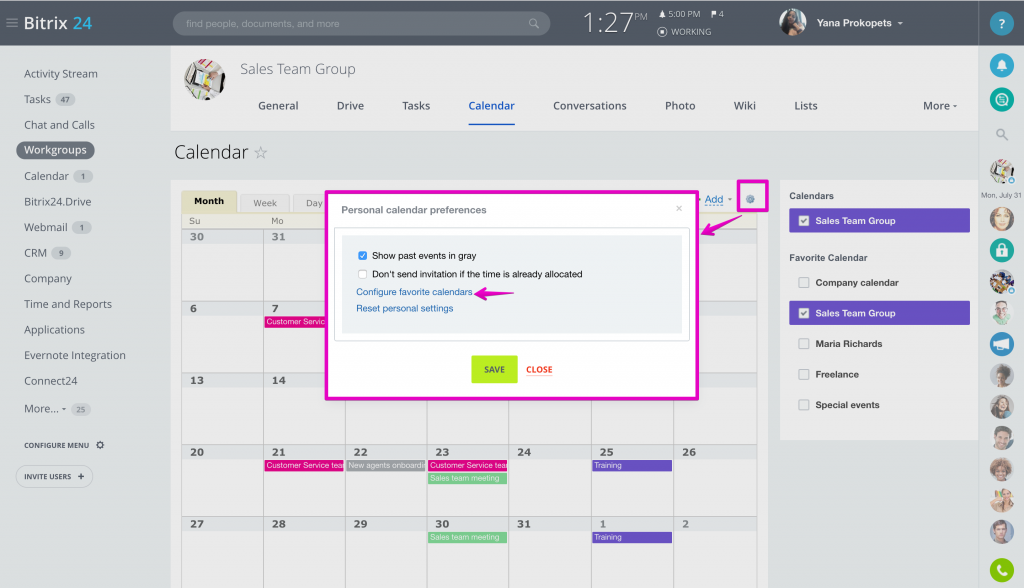Click the 5:00 PM alarm bell indicator
The image size is (1024, 588).
pos(679,14)
